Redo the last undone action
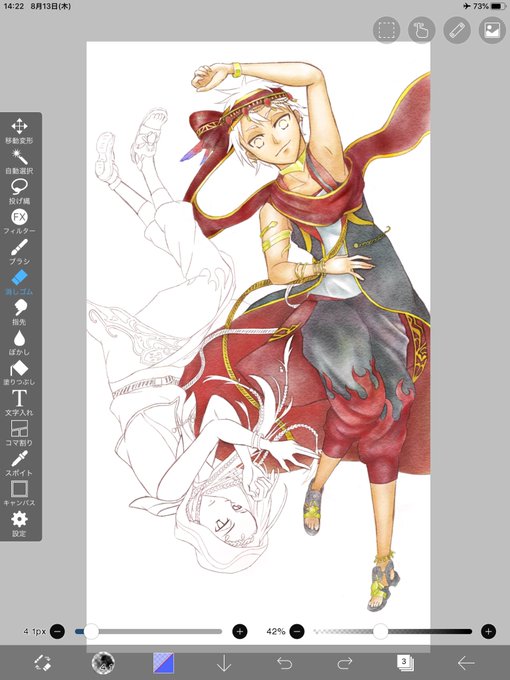 pos(345,663)
